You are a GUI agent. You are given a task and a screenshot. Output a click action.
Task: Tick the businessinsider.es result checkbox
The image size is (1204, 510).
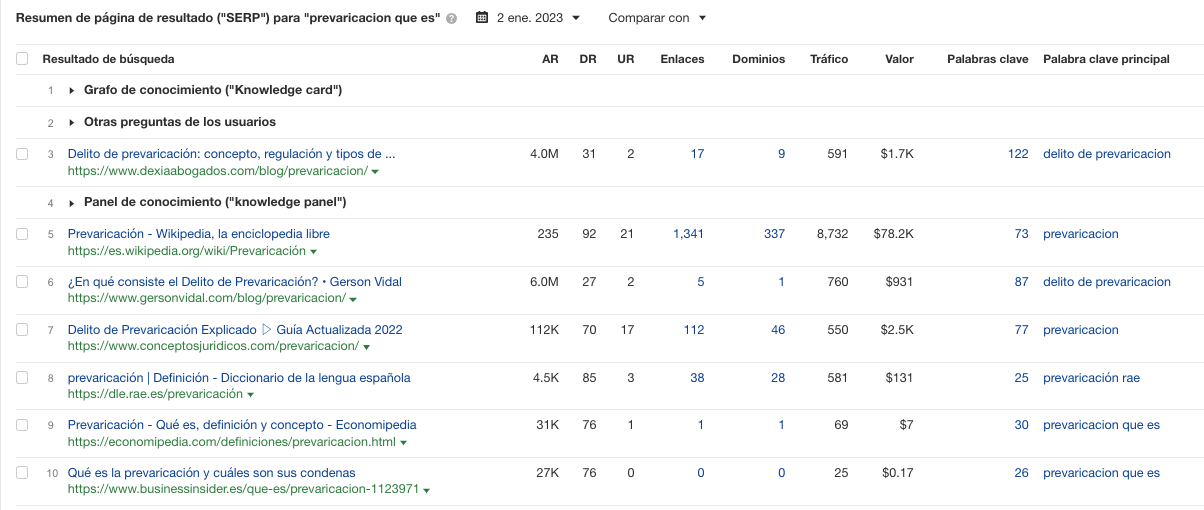tap(22, 474)
